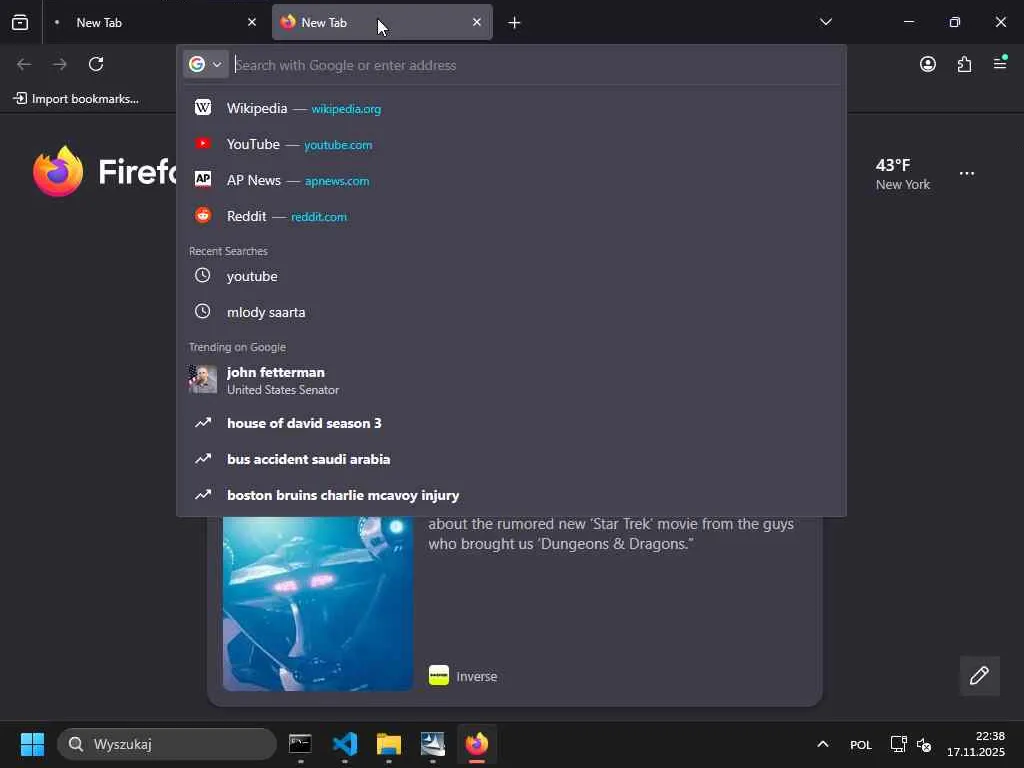Click the 43°F New York weather widget
1024x768 pixels.
click(903, 174)
